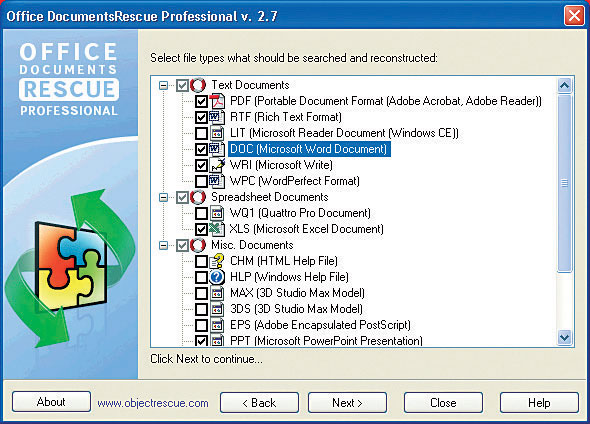Click the Next button
590x424 pixels.
347,403
